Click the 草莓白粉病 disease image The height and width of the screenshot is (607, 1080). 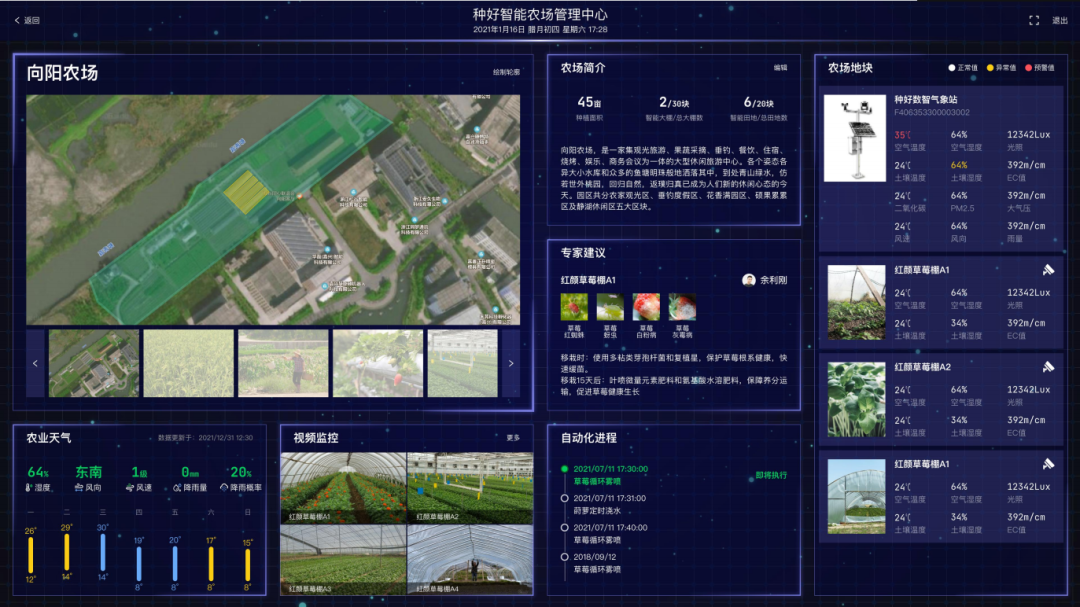pyautogui.click(x=646, y=307)
